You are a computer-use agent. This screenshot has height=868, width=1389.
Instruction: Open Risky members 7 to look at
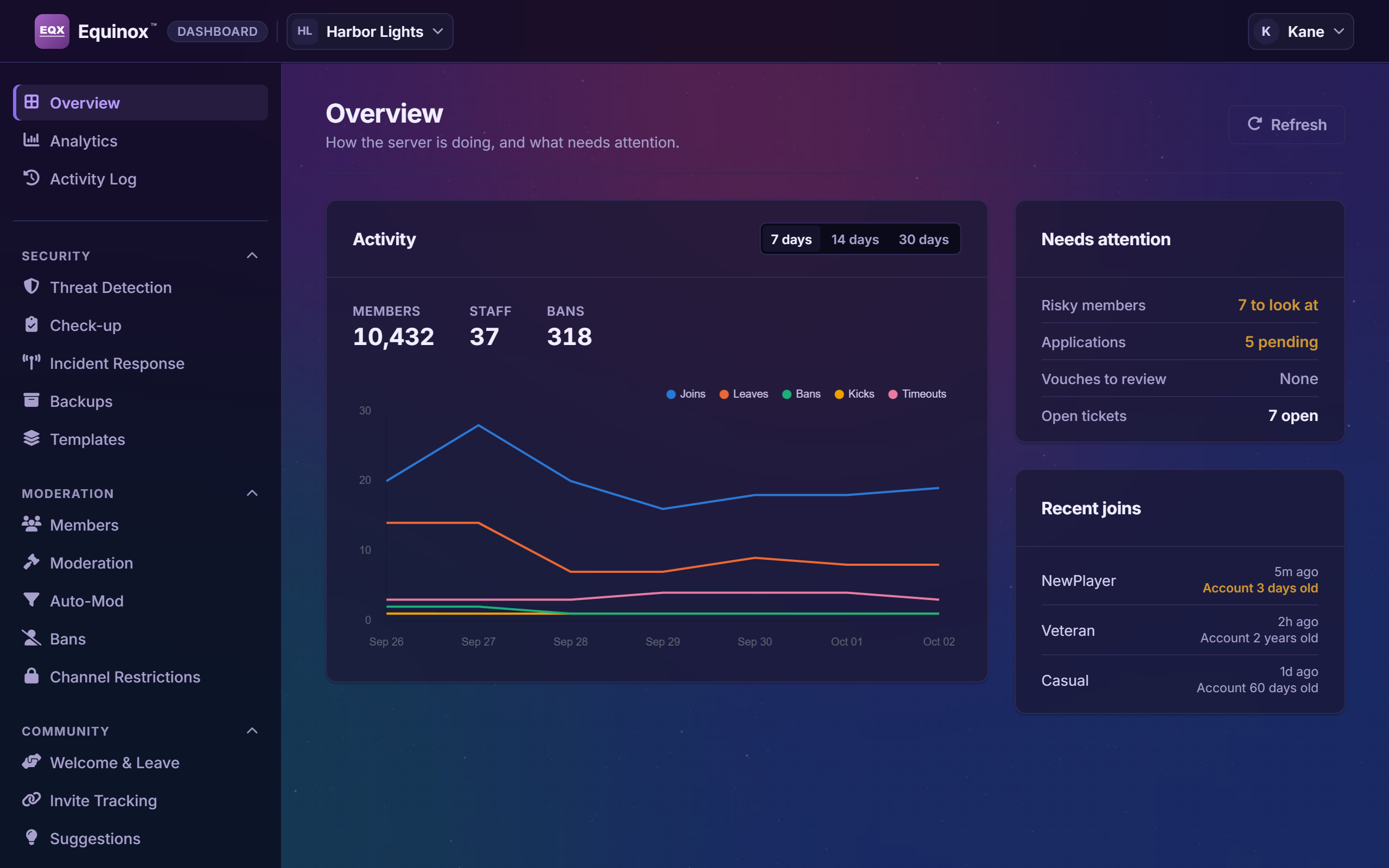tap(1180, 305)
